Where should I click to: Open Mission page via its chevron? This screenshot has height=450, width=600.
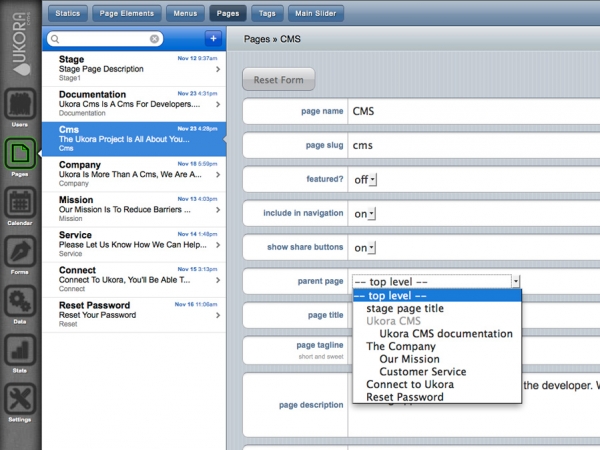pyautogui.click(x=218, y=210)
